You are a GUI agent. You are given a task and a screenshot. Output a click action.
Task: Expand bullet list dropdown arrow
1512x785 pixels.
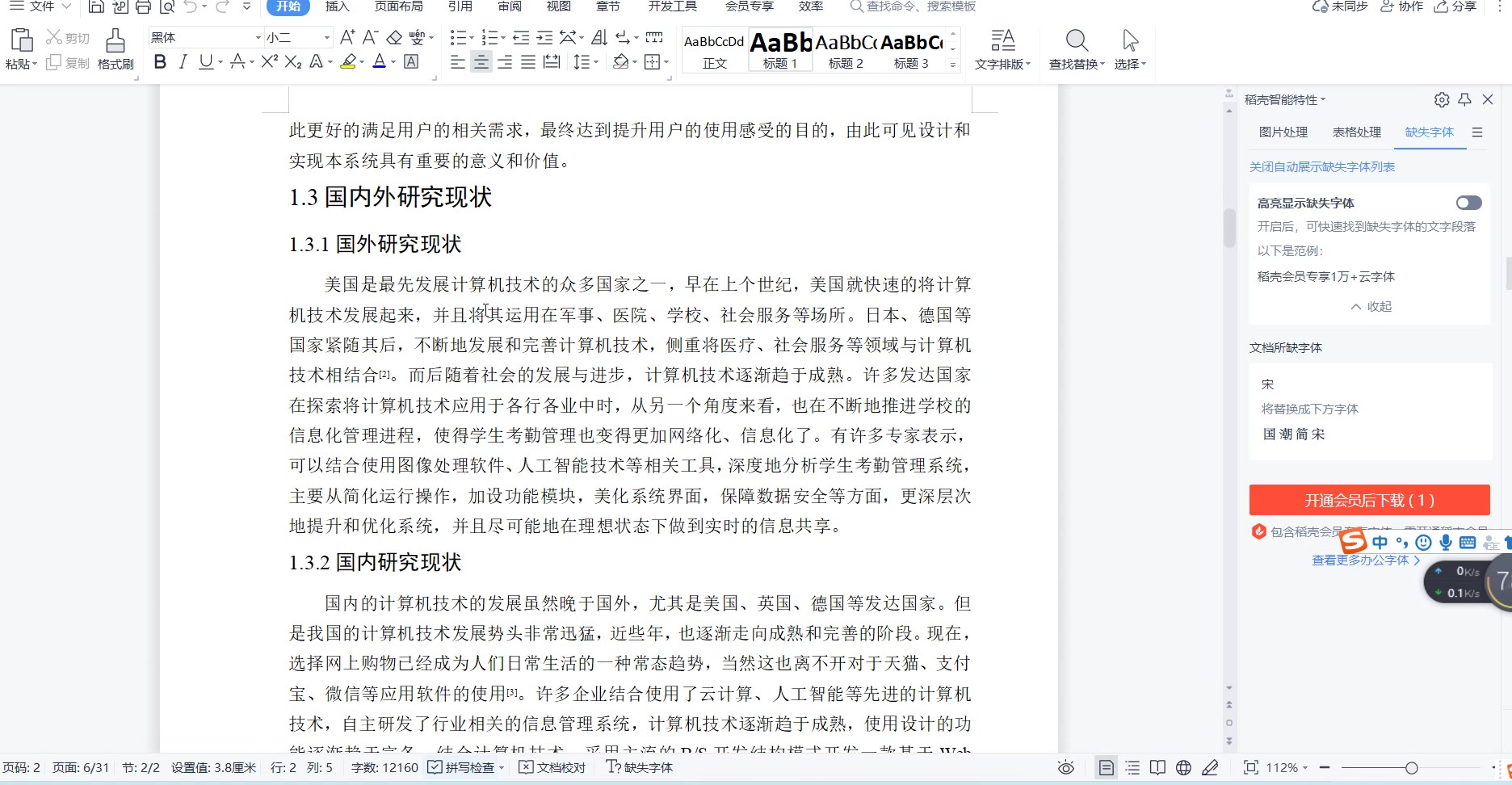tap(471, 37)
